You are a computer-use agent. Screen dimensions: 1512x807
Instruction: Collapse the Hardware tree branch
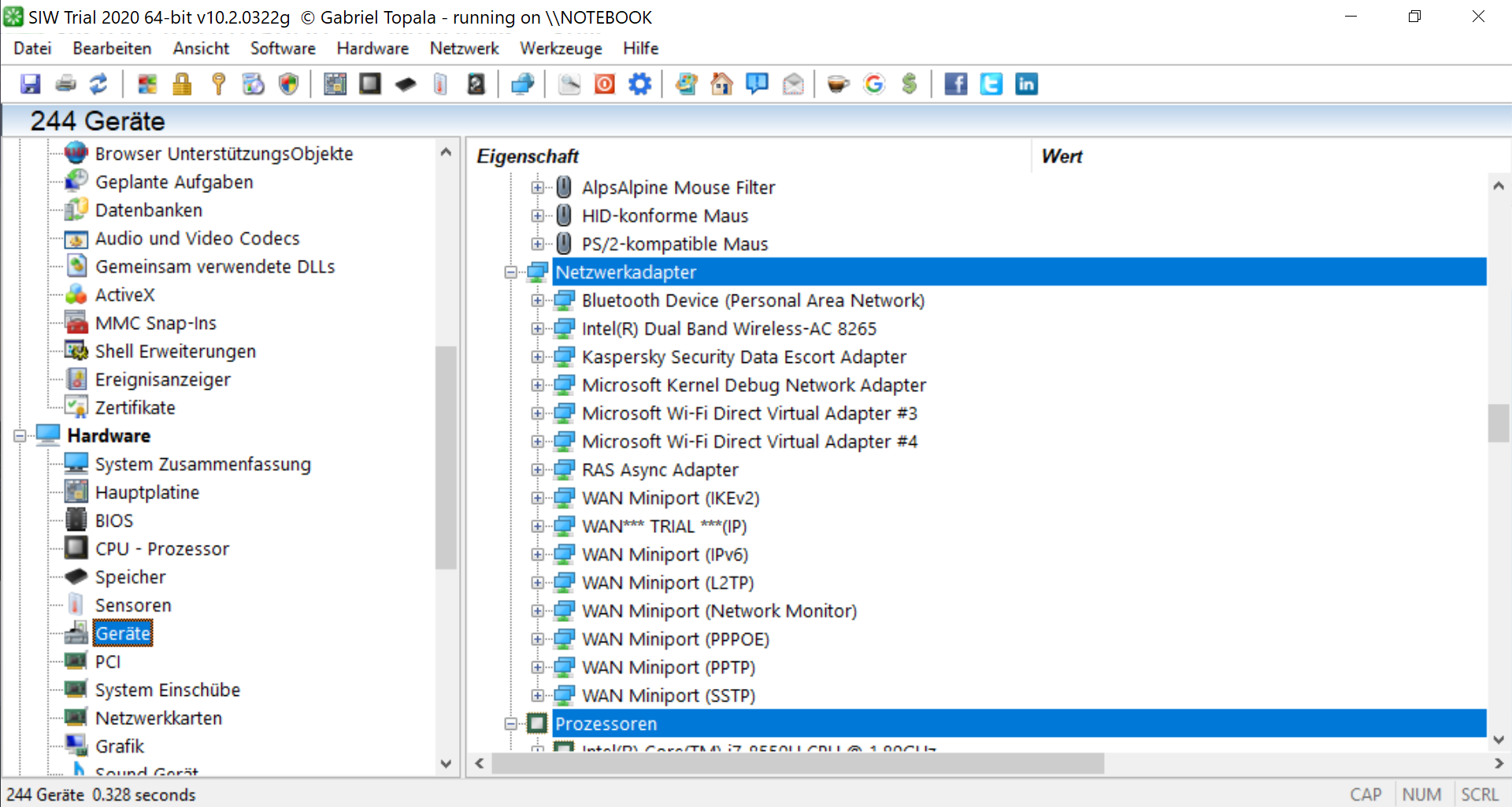(x=20, y=436)
